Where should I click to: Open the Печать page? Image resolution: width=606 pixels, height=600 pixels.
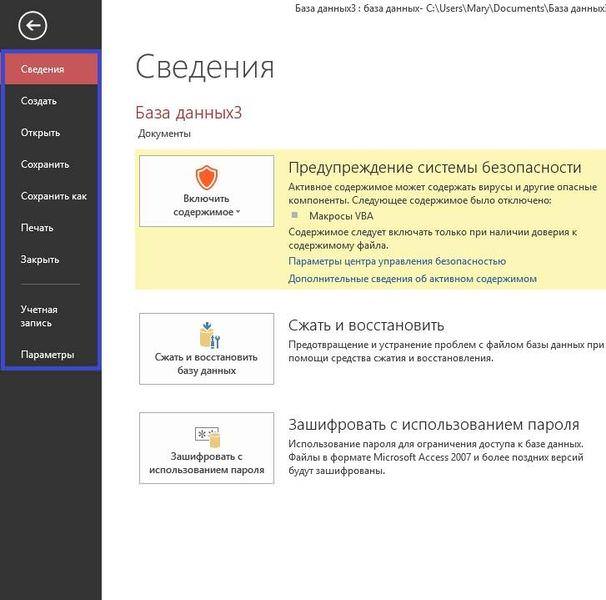37,228
